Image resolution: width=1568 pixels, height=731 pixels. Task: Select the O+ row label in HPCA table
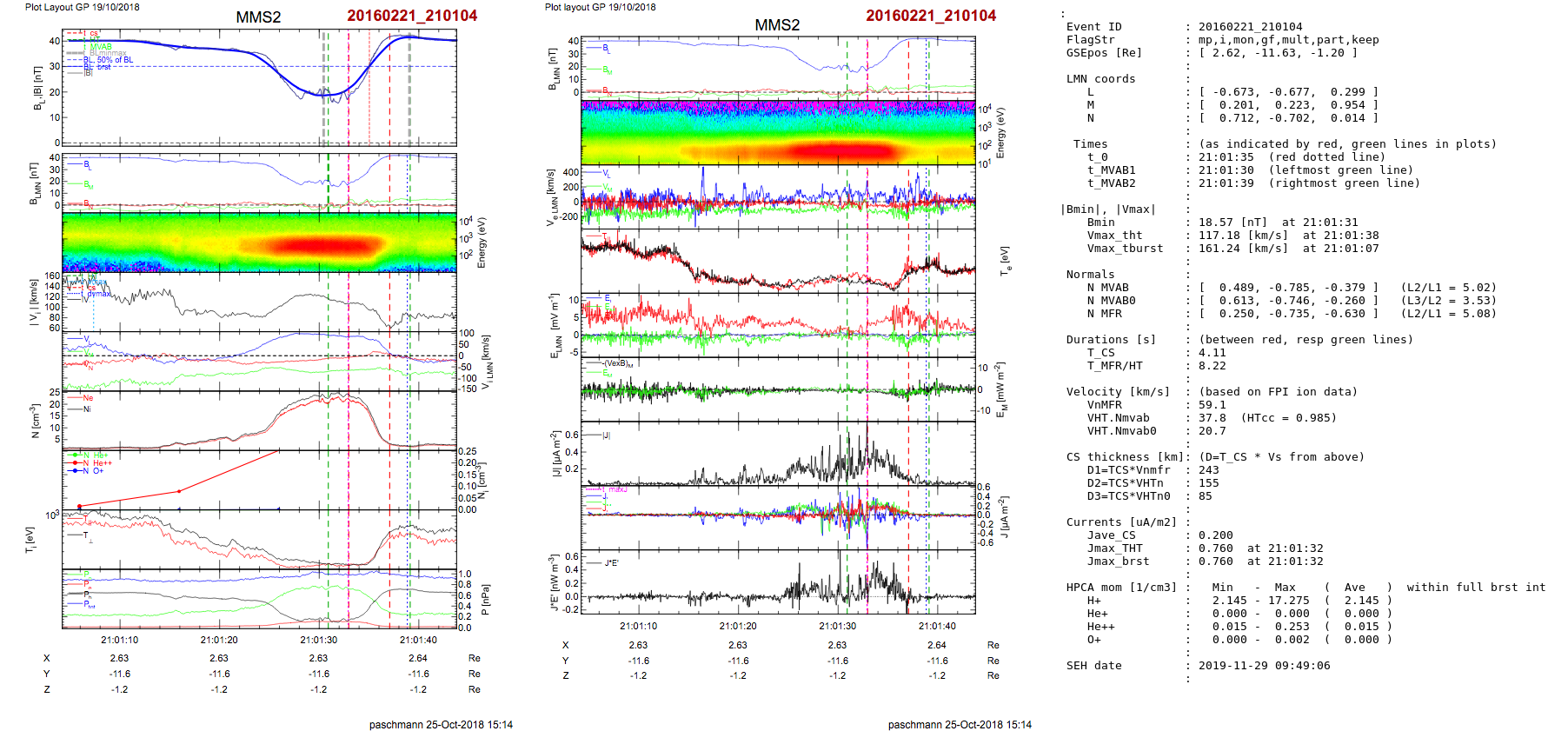[x=1094, y=640]
